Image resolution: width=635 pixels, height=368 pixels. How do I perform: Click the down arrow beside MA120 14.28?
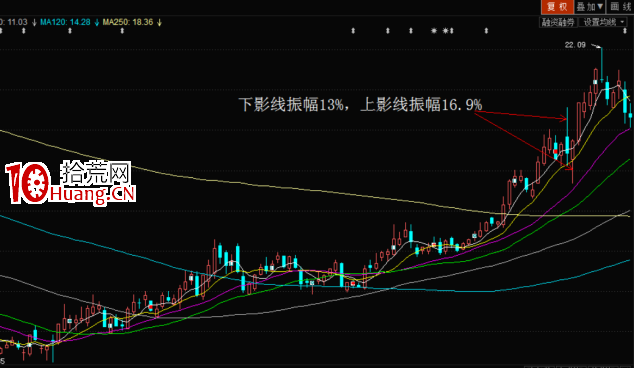(97, 23)
